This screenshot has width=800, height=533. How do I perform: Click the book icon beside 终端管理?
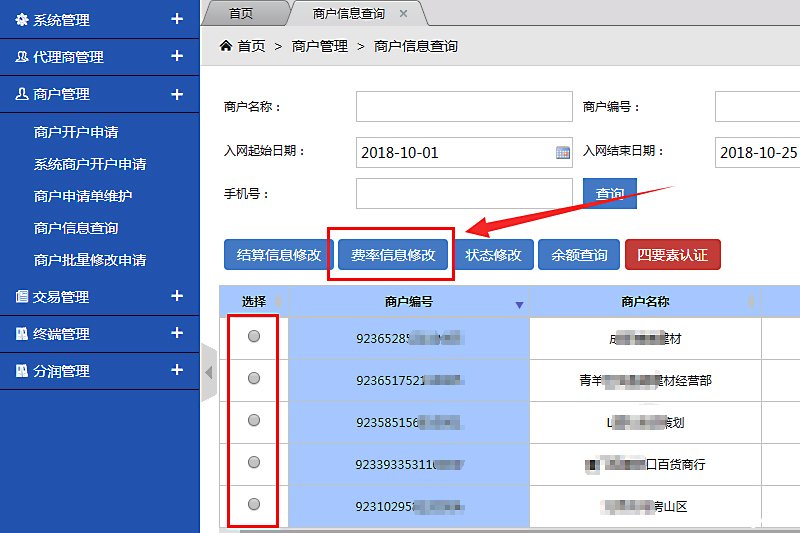pyautogui.click(x=21, y=334)
